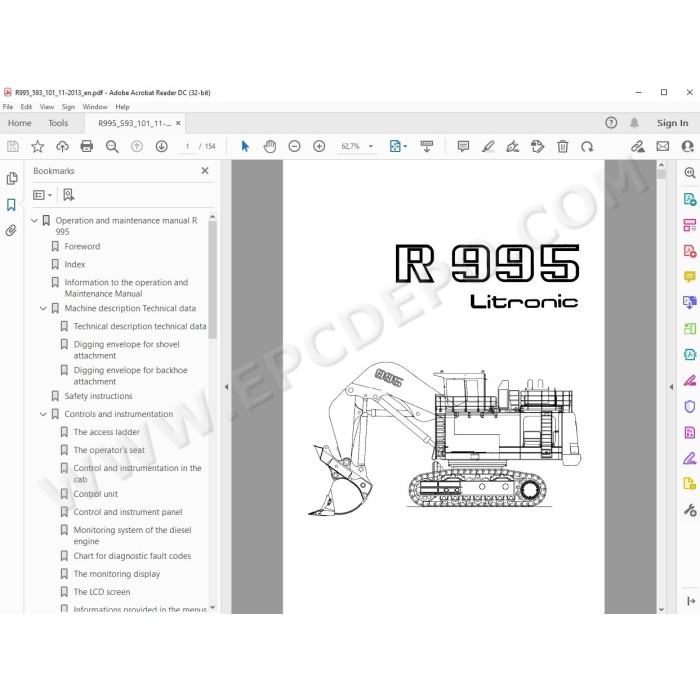Viewport: 700px width, 700px height.
Task: Open Protect shield tool in right pane
Action: click(690, 406)
